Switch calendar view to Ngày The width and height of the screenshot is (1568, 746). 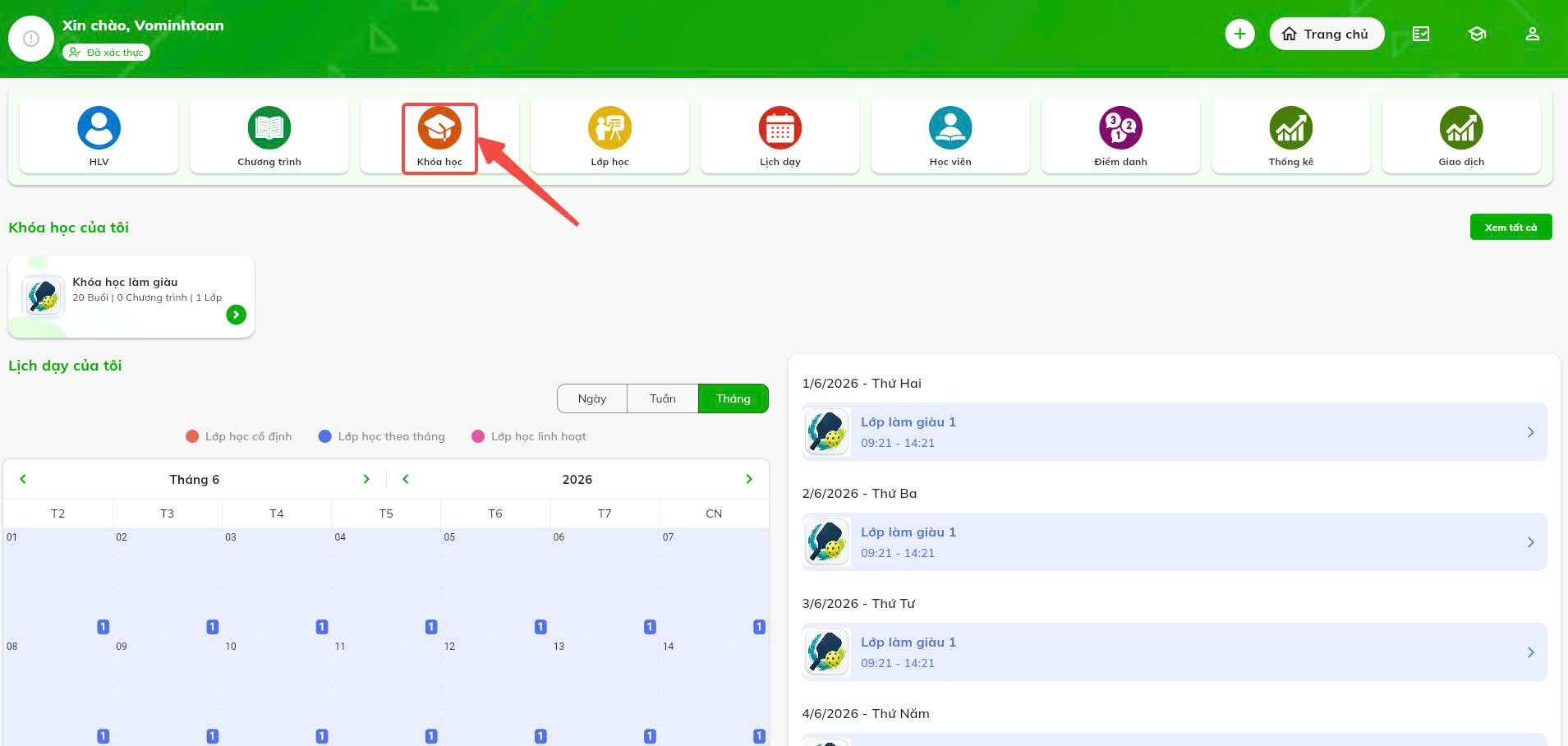(x=591, y=398)
